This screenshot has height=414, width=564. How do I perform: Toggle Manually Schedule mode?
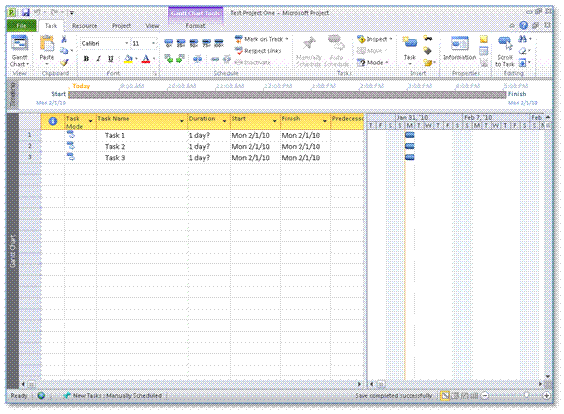tap(308, 51)
